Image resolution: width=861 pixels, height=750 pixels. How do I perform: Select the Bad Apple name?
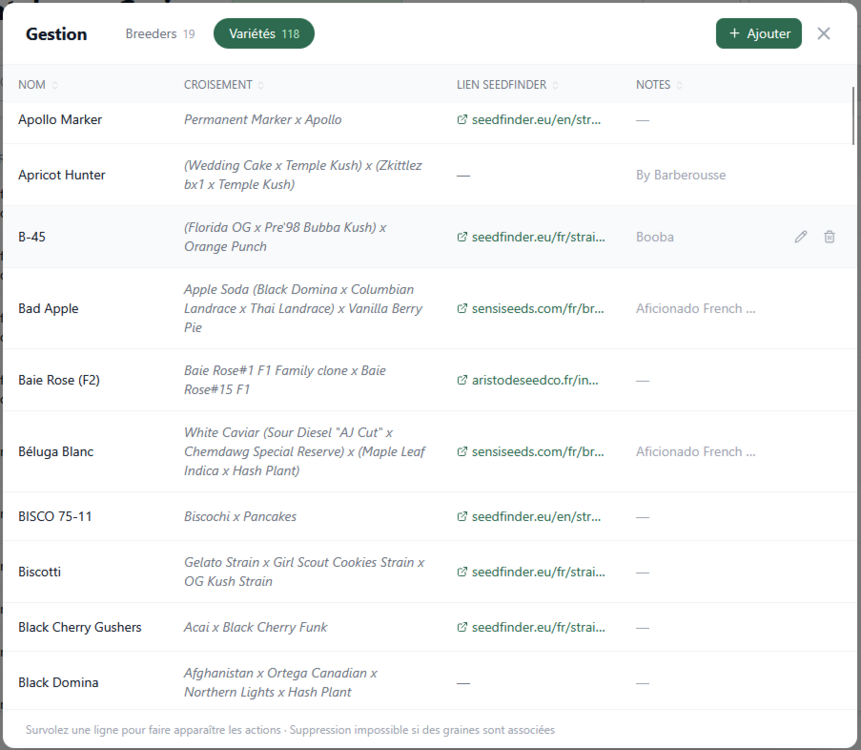(x=48, y=309)
